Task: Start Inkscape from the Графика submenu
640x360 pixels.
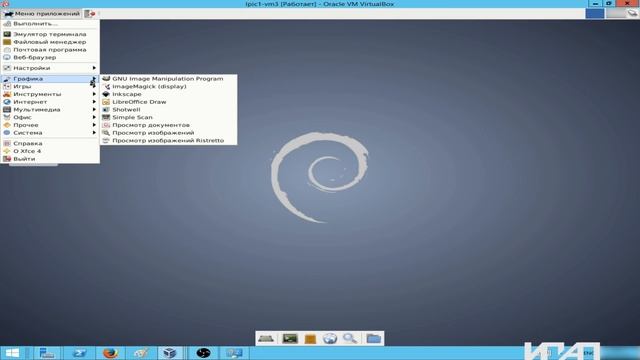Action: (168, 94)
